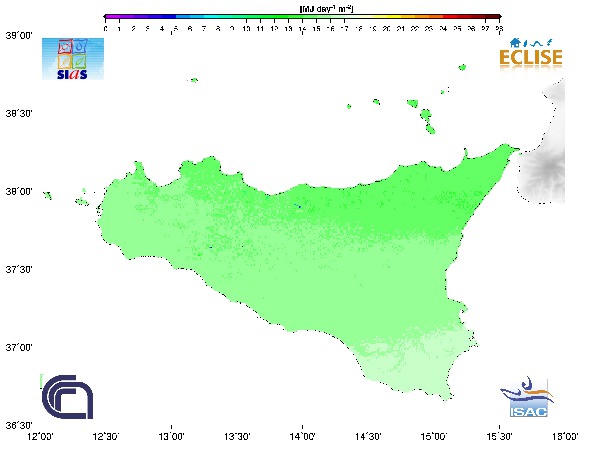Click the 12°00' longitude label
The image size is (600, 450).
[x=41, y=436]
